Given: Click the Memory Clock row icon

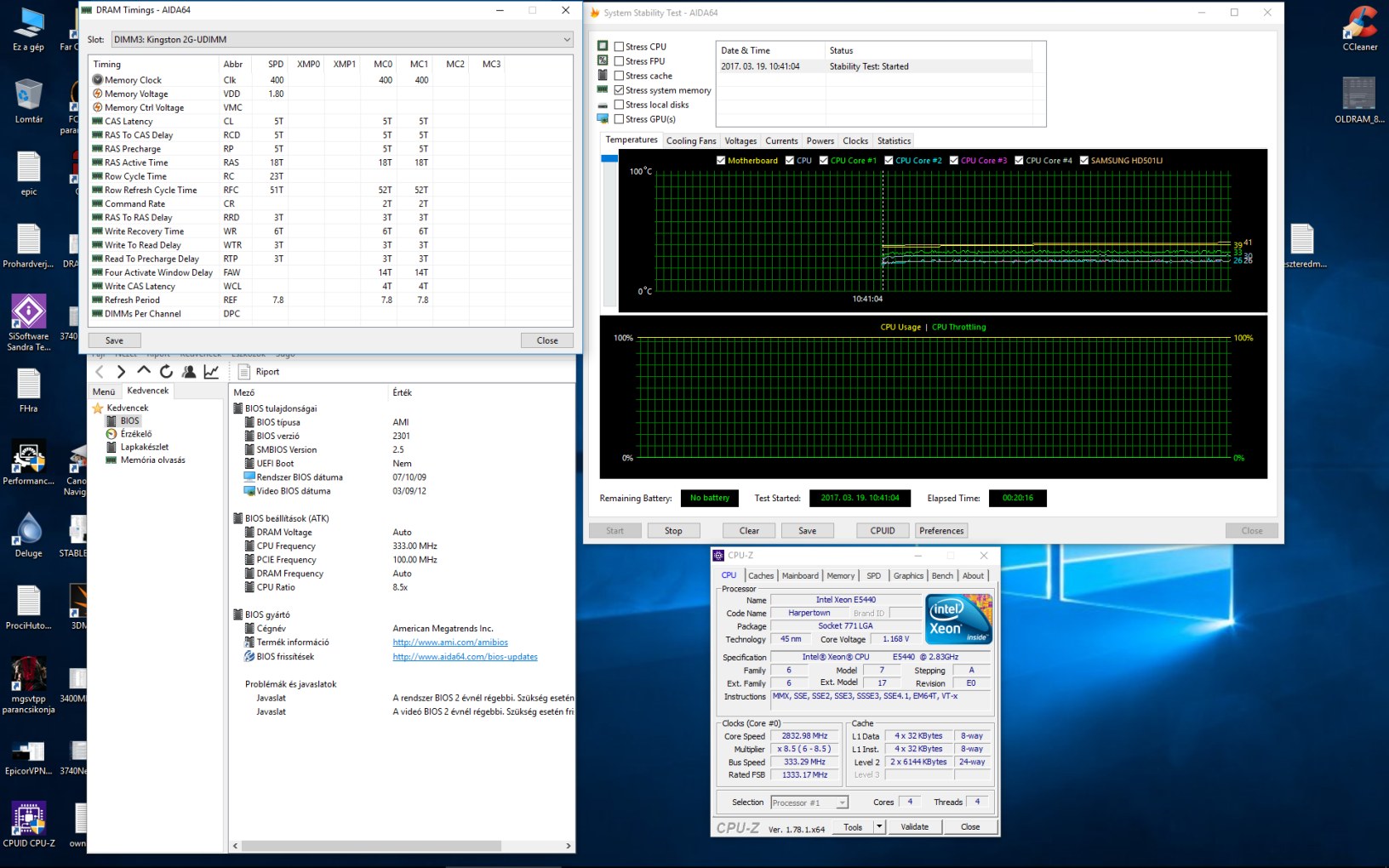Looking at the screenshot, I should (98, 80).
